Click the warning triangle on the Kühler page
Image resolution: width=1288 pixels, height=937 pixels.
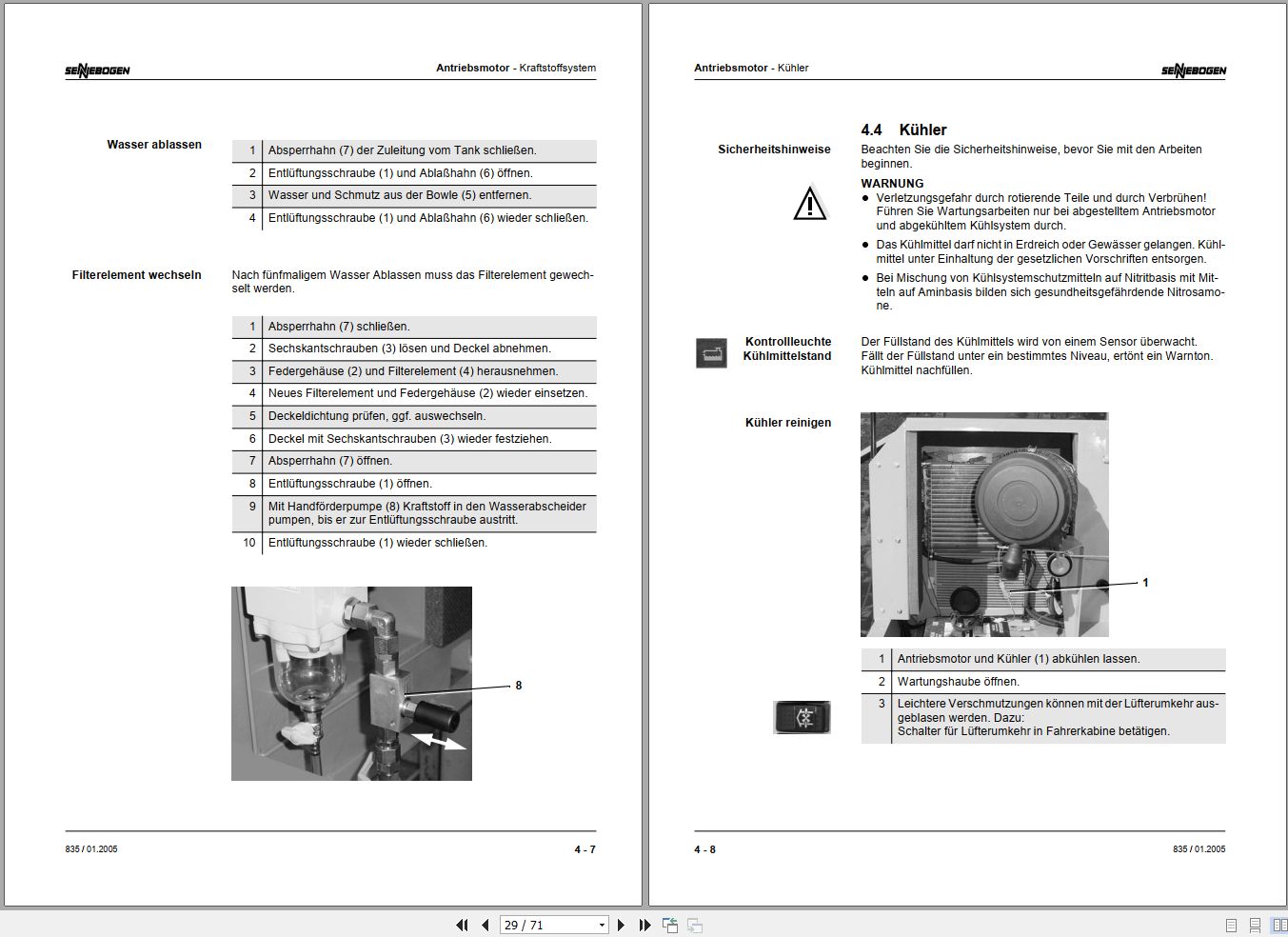click(808, 203)
